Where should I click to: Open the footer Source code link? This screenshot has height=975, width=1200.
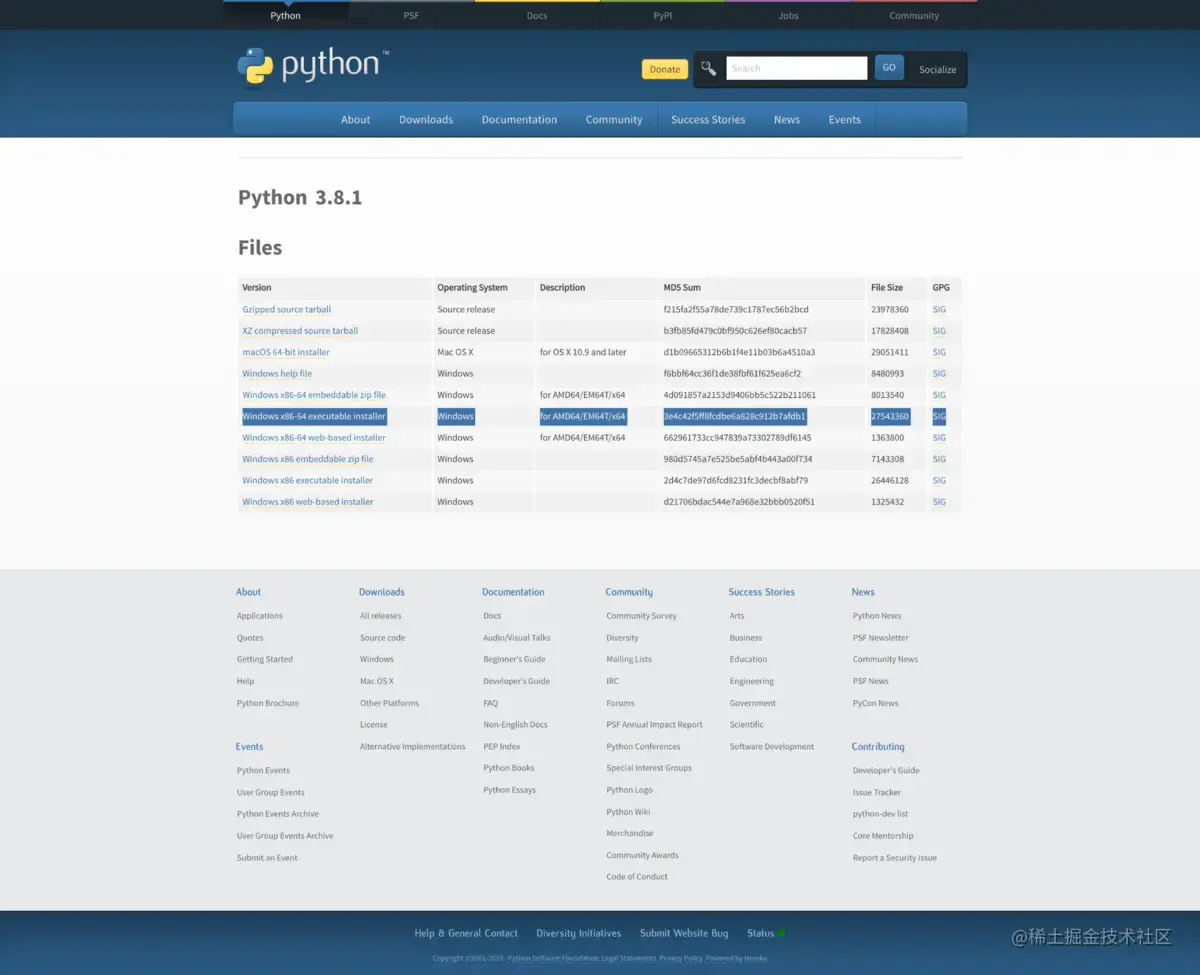383,638
